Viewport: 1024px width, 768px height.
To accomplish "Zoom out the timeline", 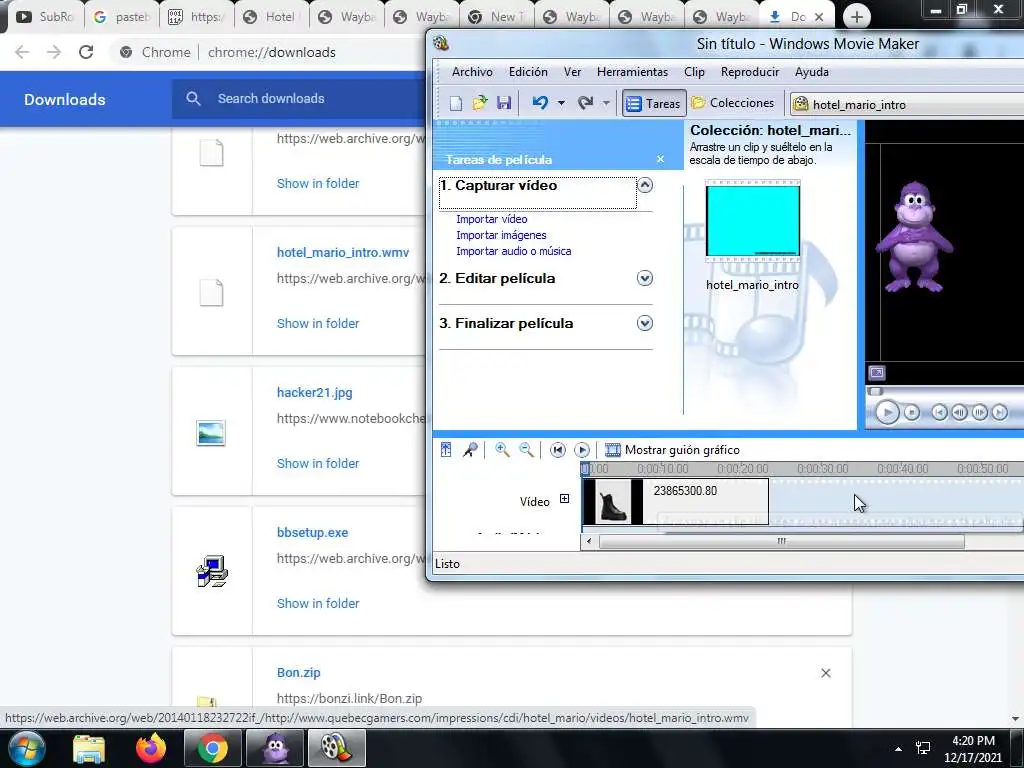I will pos(526,449).
